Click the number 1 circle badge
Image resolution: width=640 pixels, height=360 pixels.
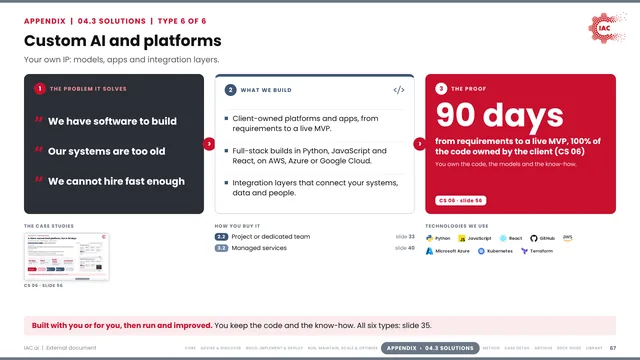(40, 89)
